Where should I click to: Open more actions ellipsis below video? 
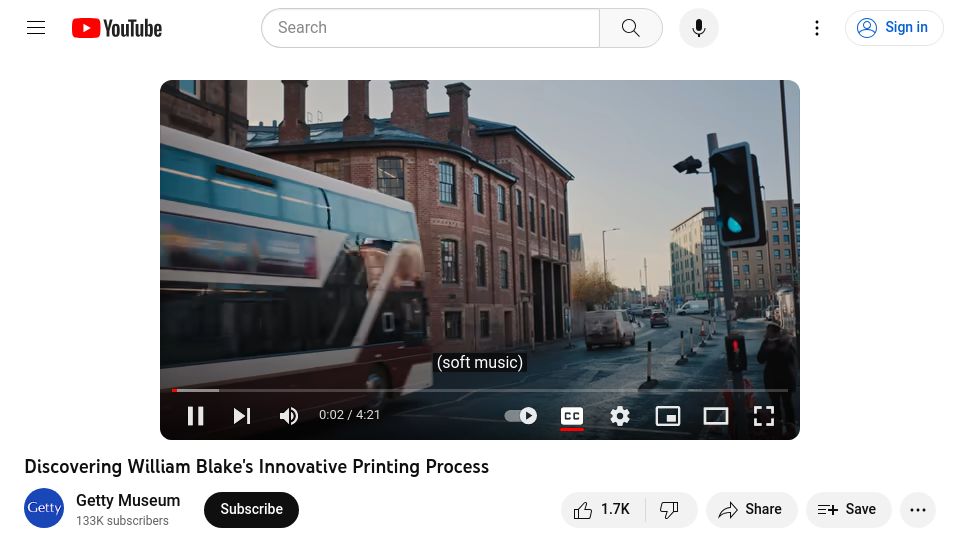click(918, 509)
